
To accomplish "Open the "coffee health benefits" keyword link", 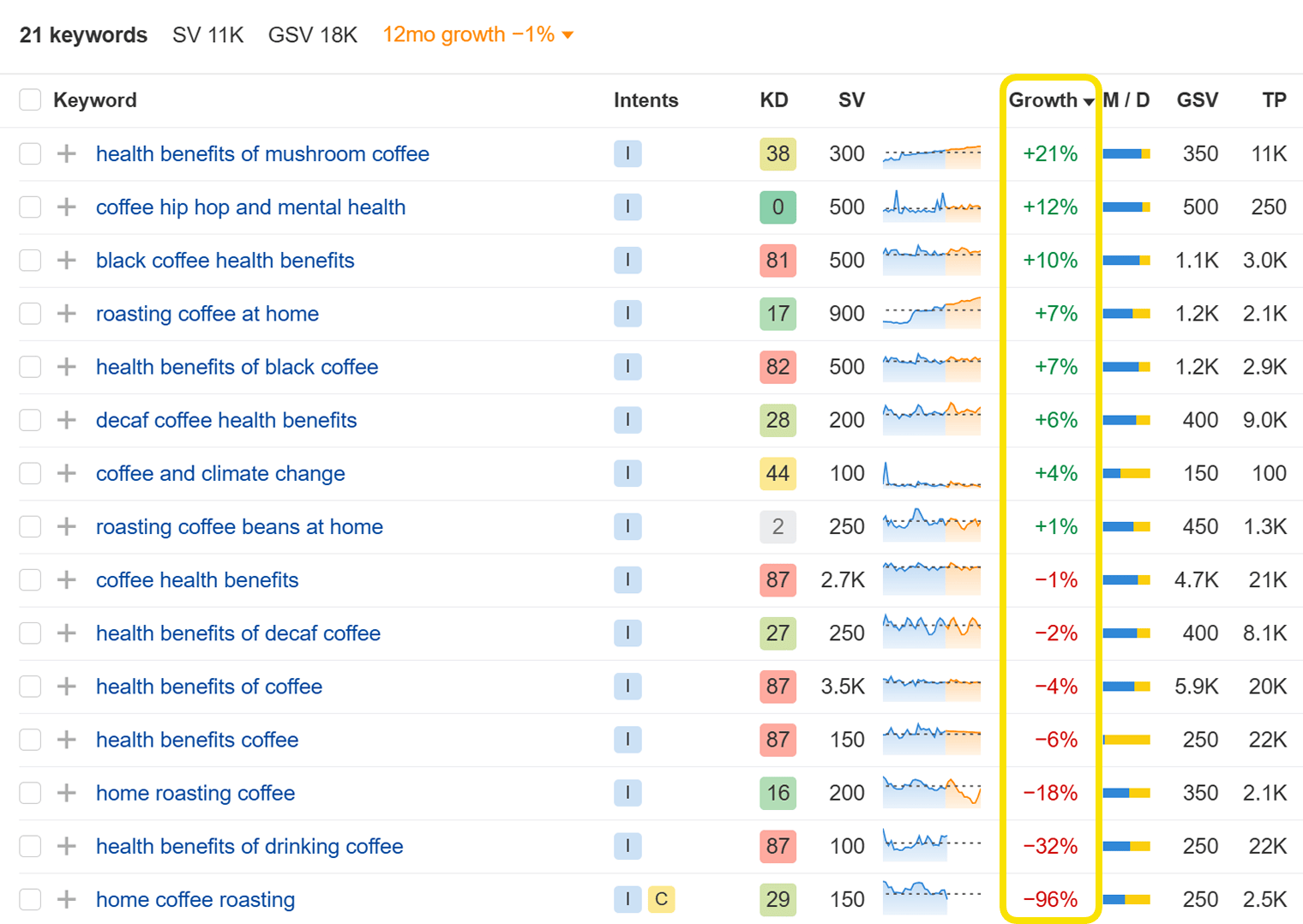I will coord(197,580).
